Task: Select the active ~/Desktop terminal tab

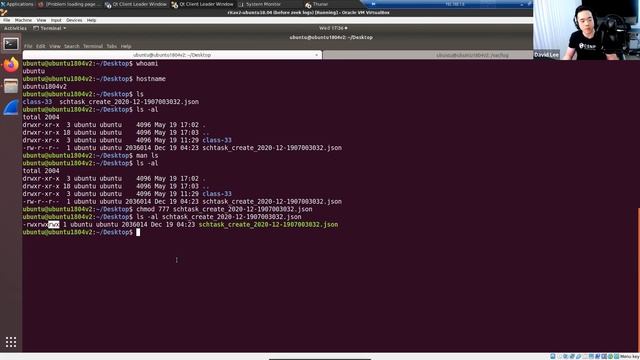Action: pyautogui.click(x=172, y=55)
